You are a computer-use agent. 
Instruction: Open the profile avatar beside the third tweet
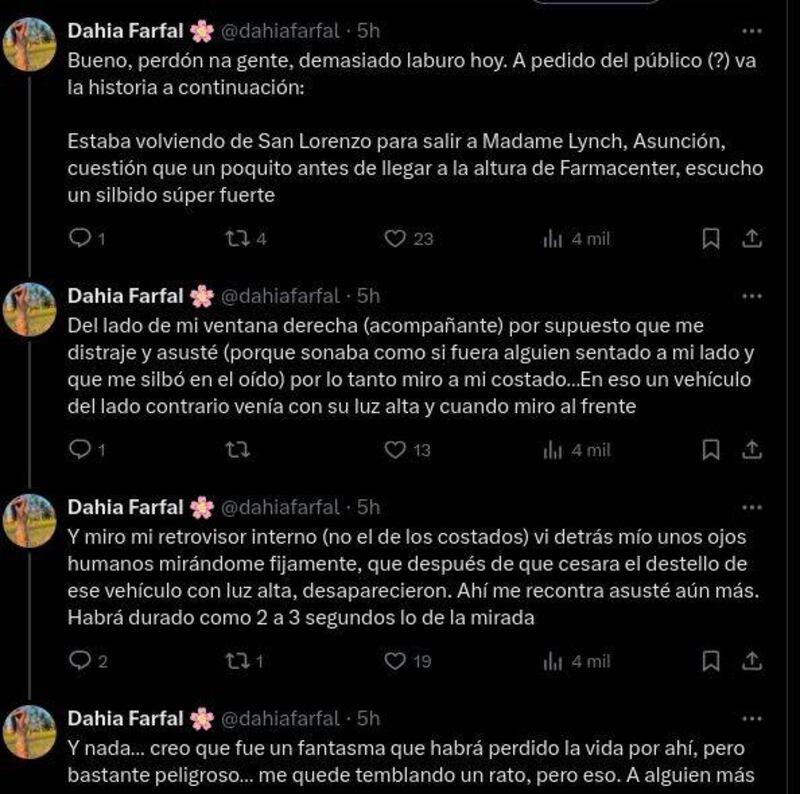29,520
